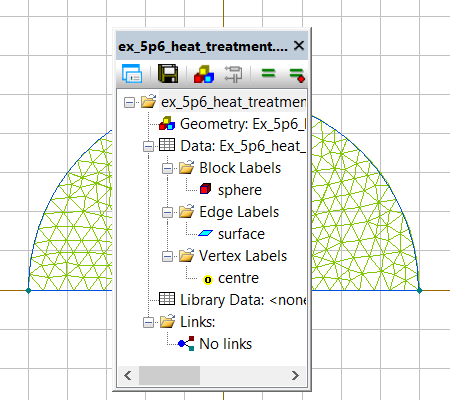
Task: Click the horizontal scrollbar left arrow
Action: pos(128,376)
